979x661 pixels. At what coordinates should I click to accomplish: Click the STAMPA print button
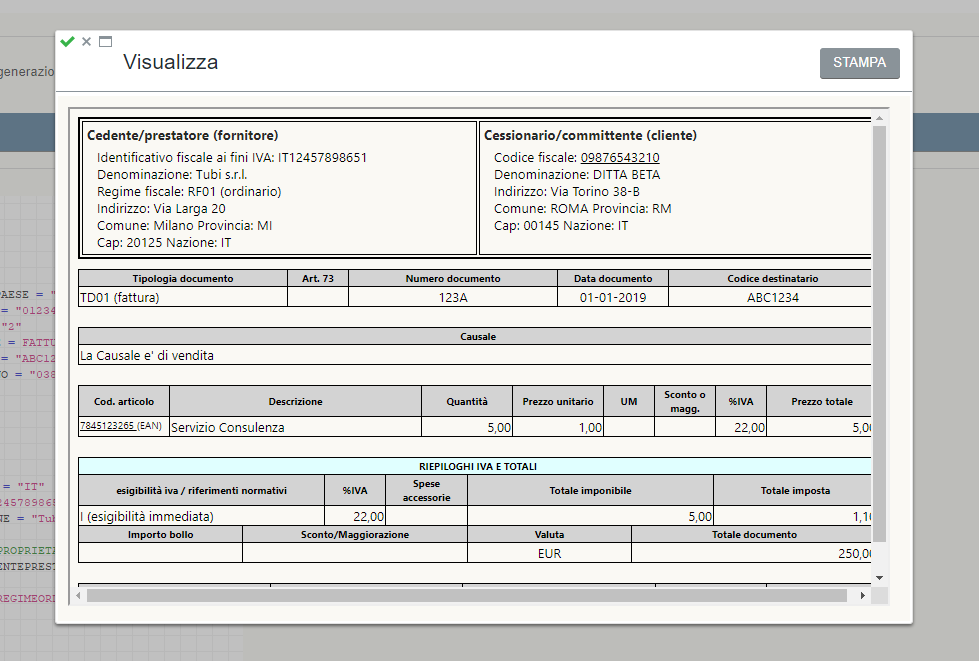[x=859, y=63]
